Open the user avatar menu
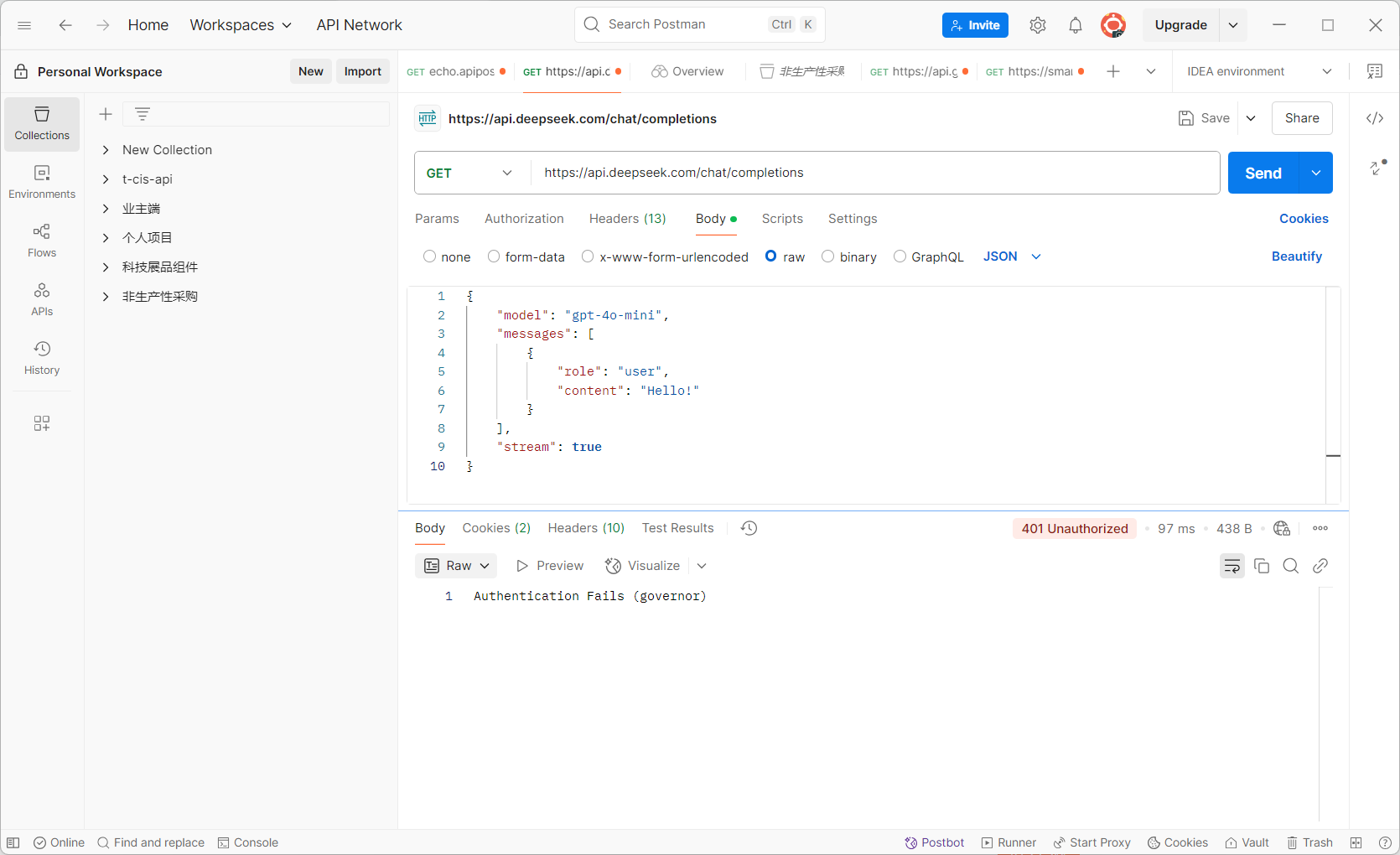The image size is (1400, 855). [1113, 25]
